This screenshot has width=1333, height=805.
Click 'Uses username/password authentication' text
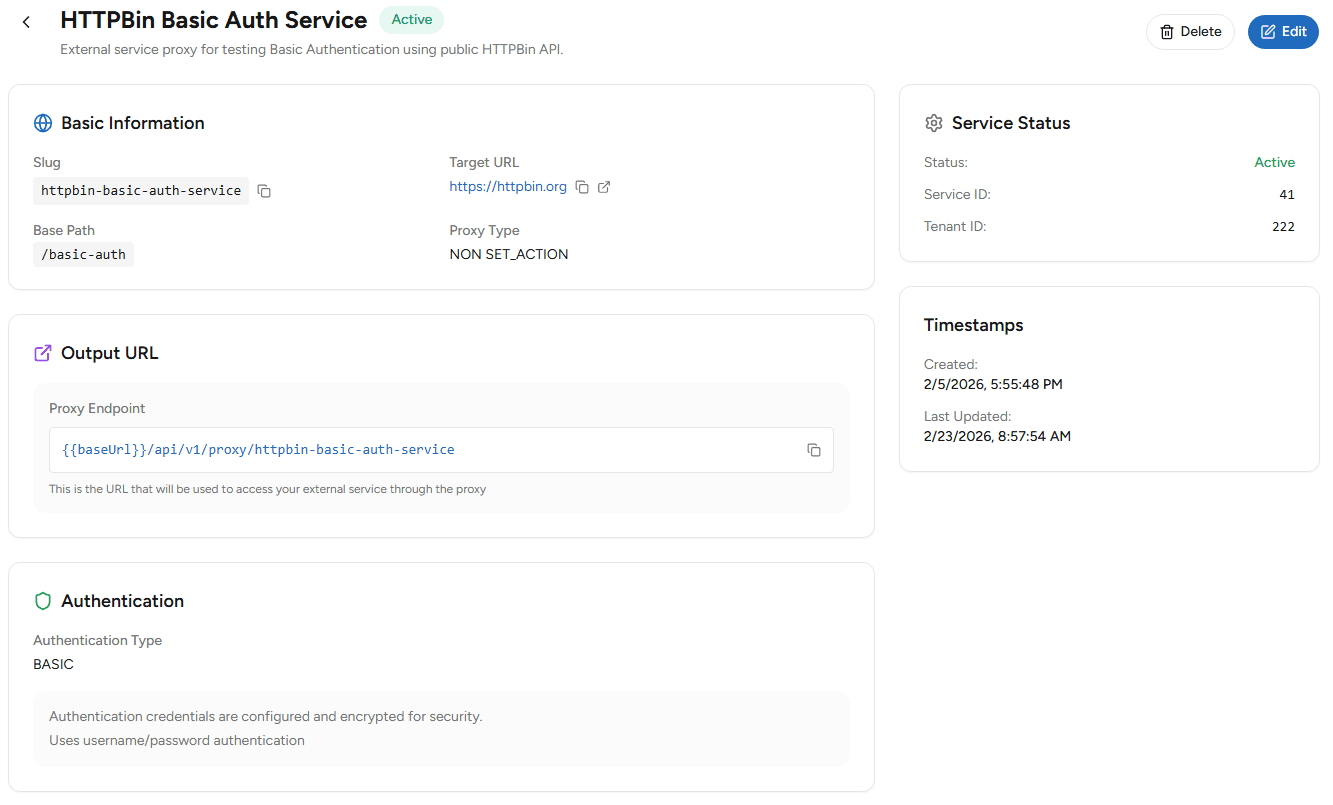(x=177, y=740)
